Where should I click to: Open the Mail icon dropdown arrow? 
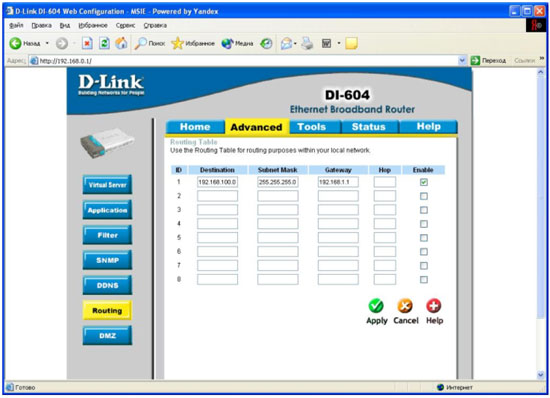pyautogui.click(x=295, y=43)
